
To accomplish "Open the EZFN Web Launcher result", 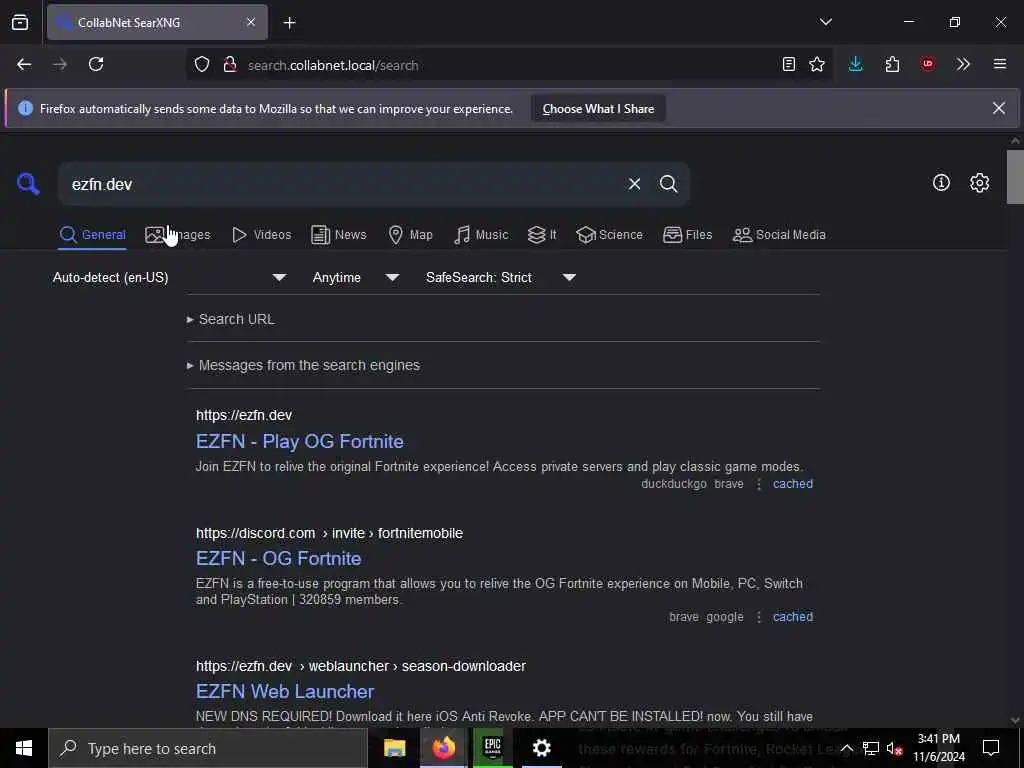I will (285, 691).
